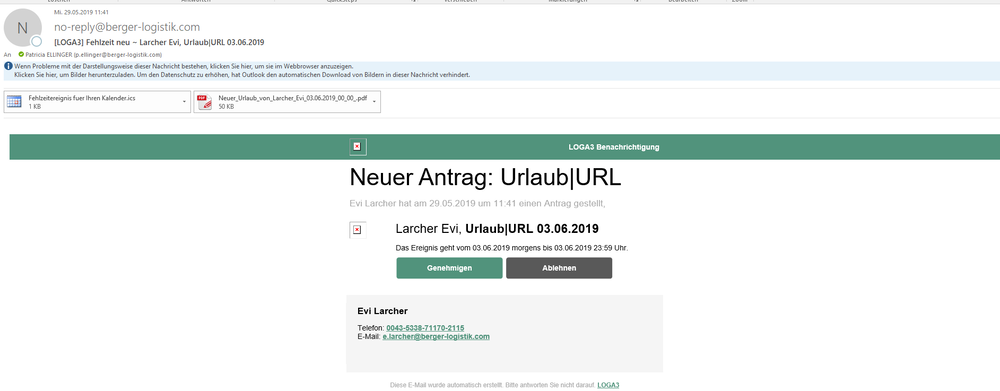1000x391 pixels.
Task: Click the gray Ablehnen button
Action: coord(559,268)
